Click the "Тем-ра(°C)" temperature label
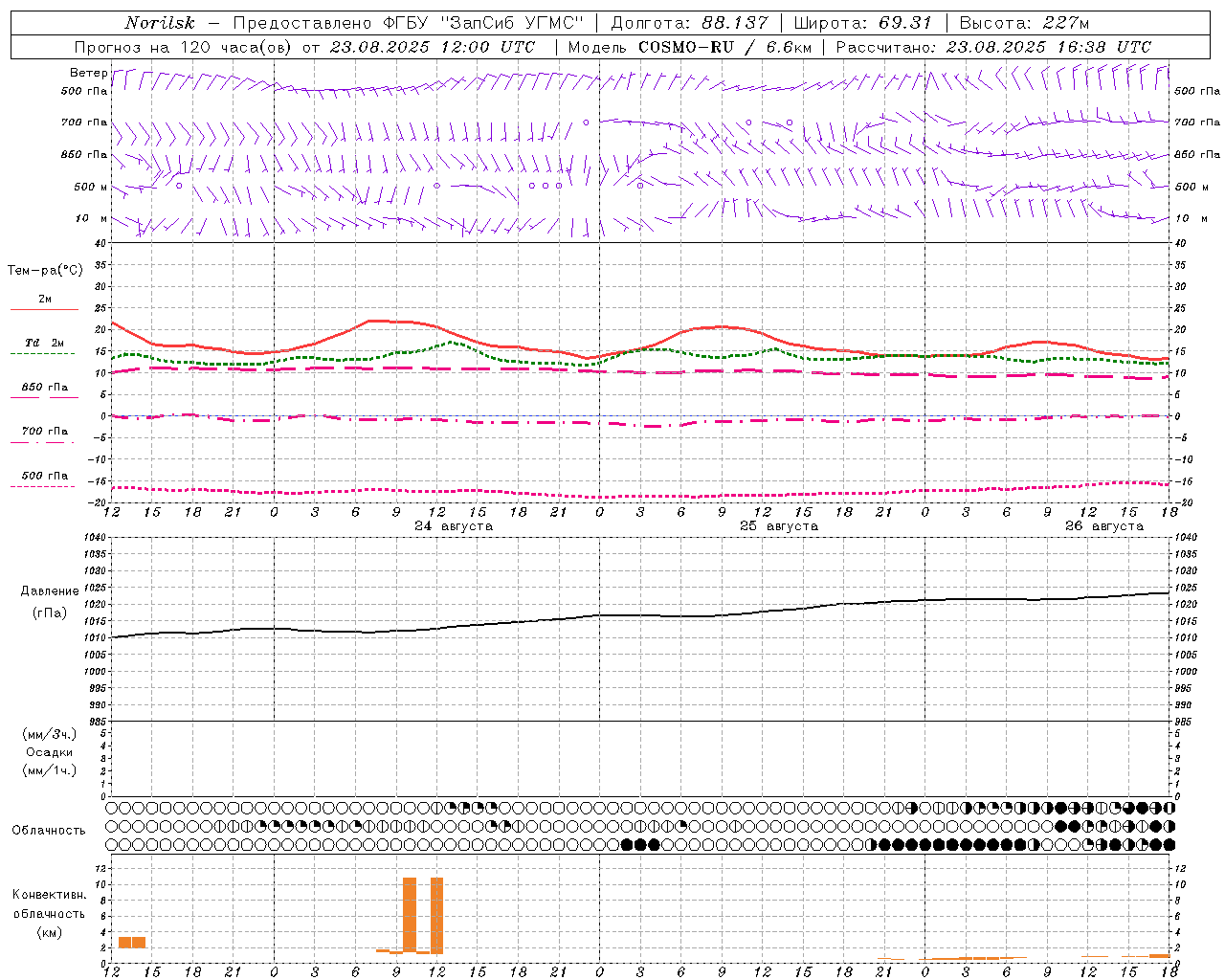Screen dimensions: 1225x980 click(45, 271)
